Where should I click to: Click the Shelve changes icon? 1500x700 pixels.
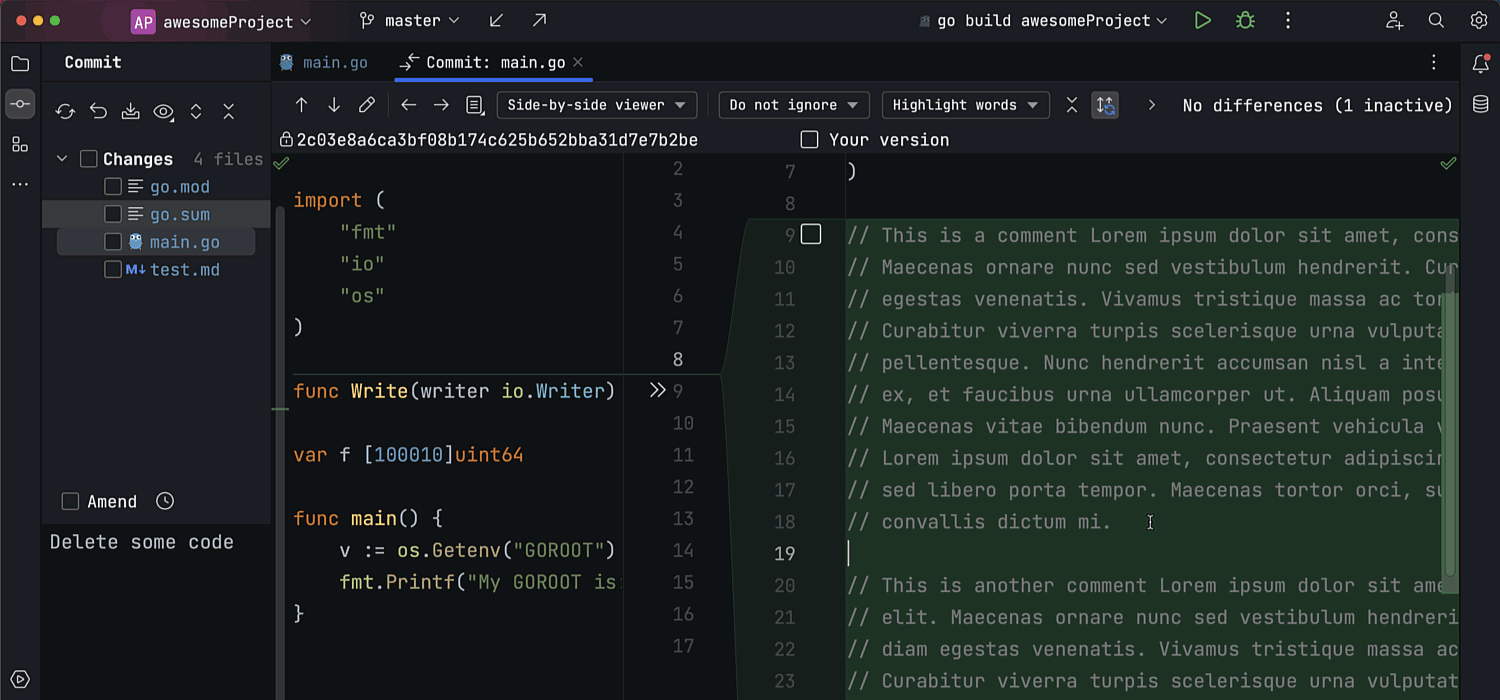[x=130, y=112]
